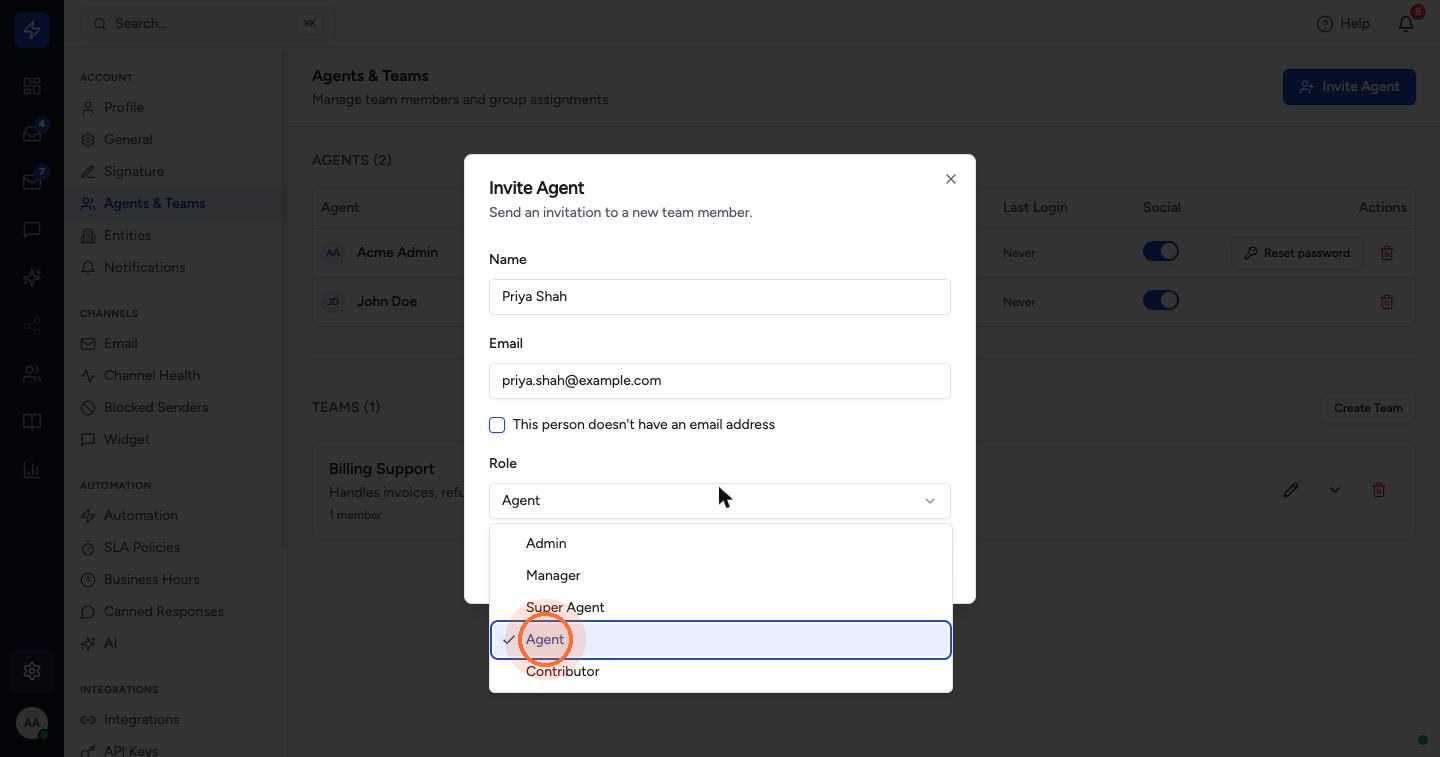Open the dashboard grid icon in left rail
The image size is (1440, 757).
tap(32, 86)
